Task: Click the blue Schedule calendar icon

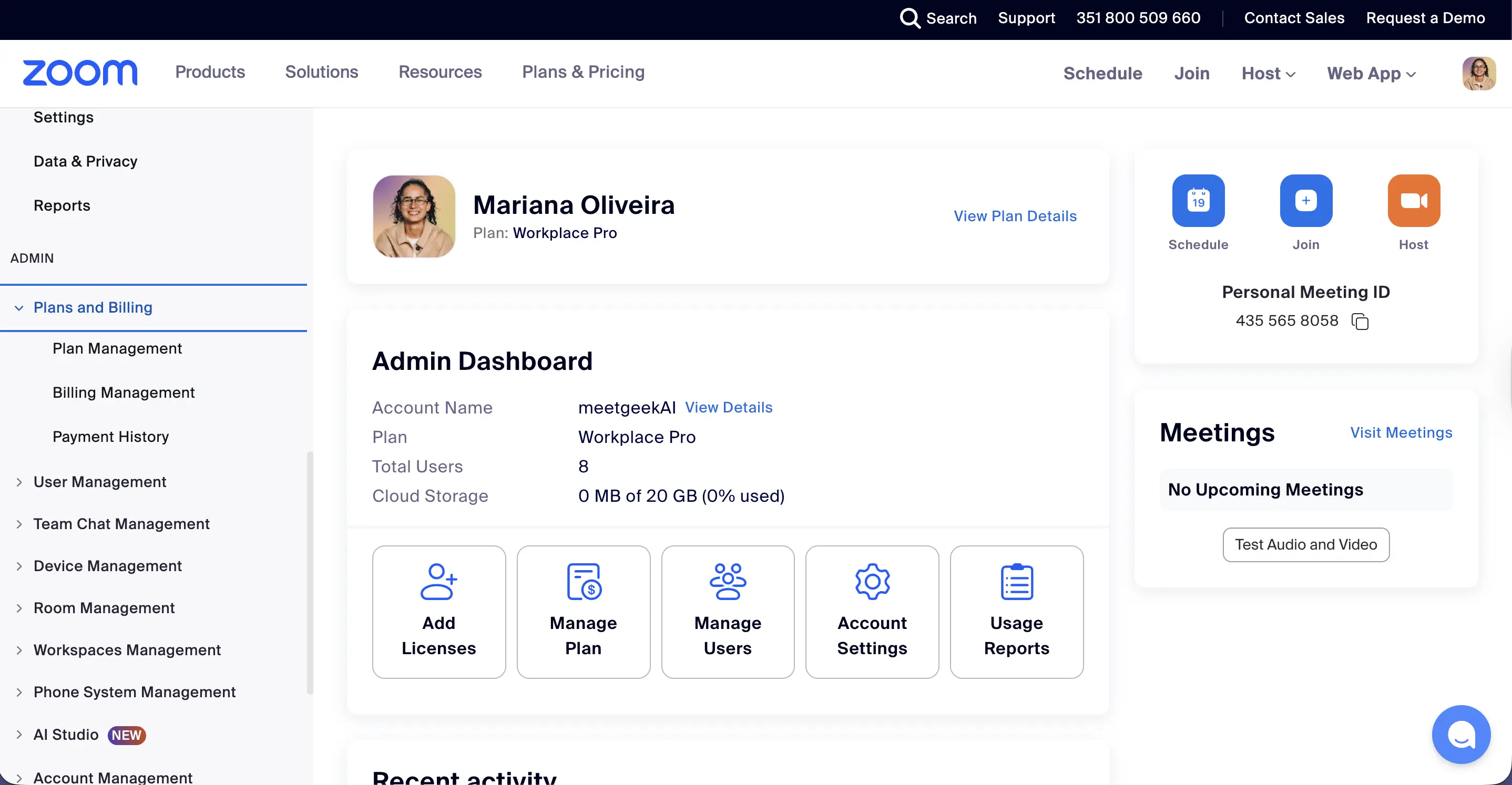Action: 1198,201
